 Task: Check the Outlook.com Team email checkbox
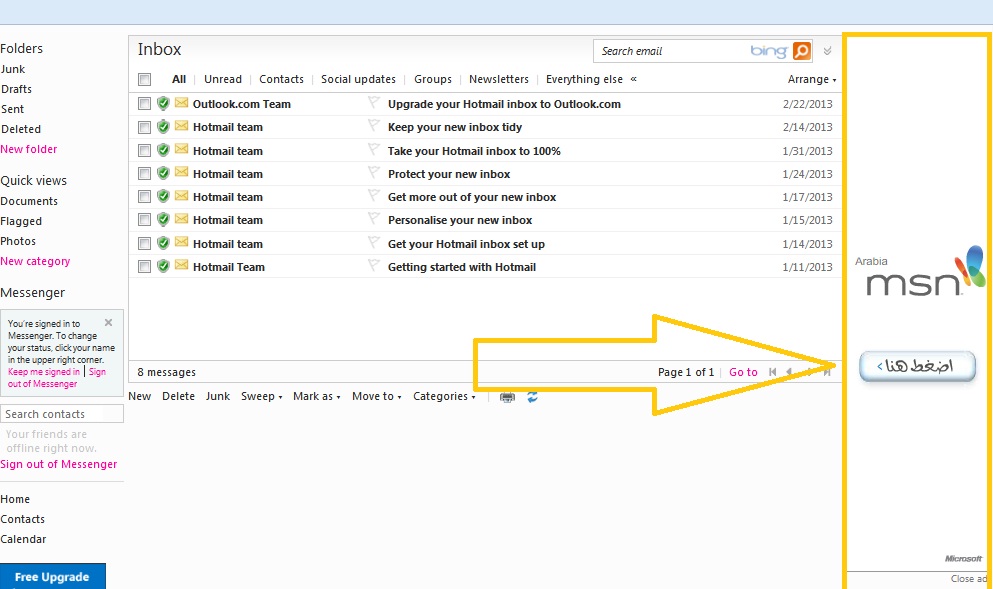[144, 103]
